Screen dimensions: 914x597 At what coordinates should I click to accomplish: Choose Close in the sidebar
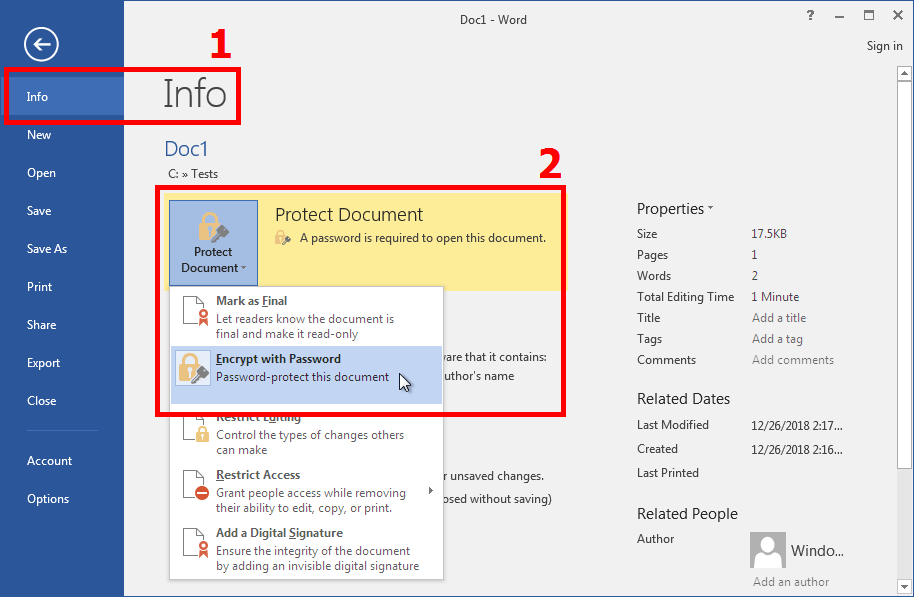coord(62,401)
